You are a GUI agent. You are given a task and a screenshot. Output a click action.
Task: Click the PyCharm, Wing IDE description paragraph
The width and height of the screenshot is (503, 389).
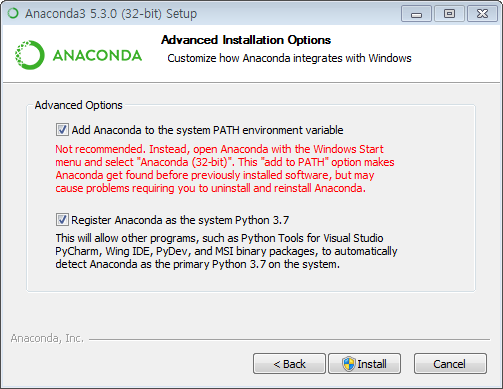226,251
